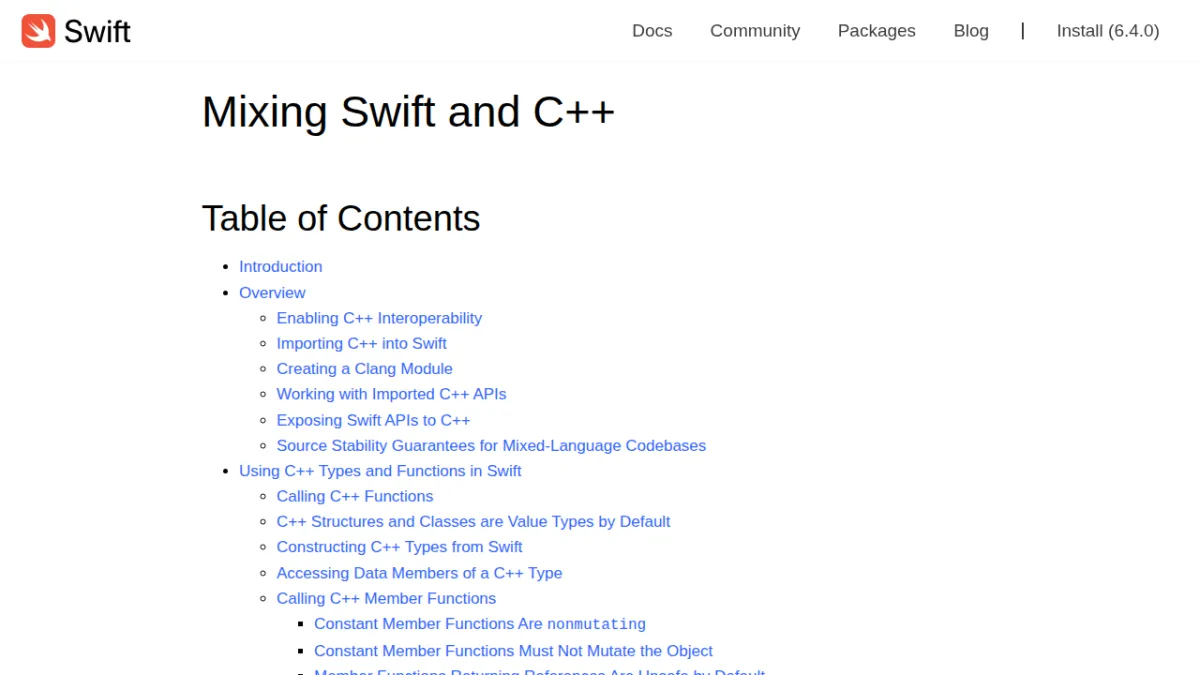Go to the Blog page

click(x=971, y=31)
